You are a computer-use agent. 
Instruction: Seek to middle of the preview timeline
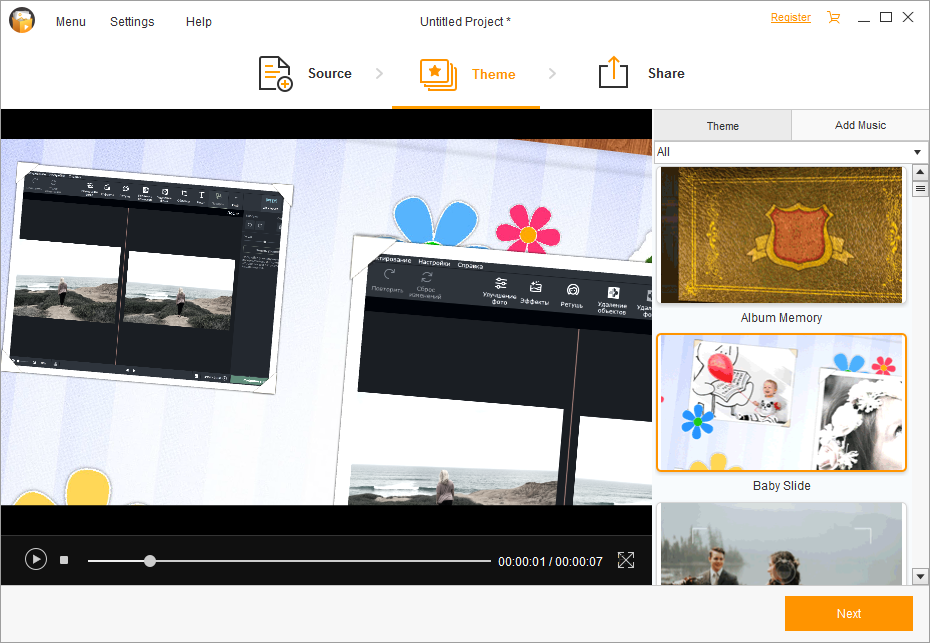coord(289,561)
